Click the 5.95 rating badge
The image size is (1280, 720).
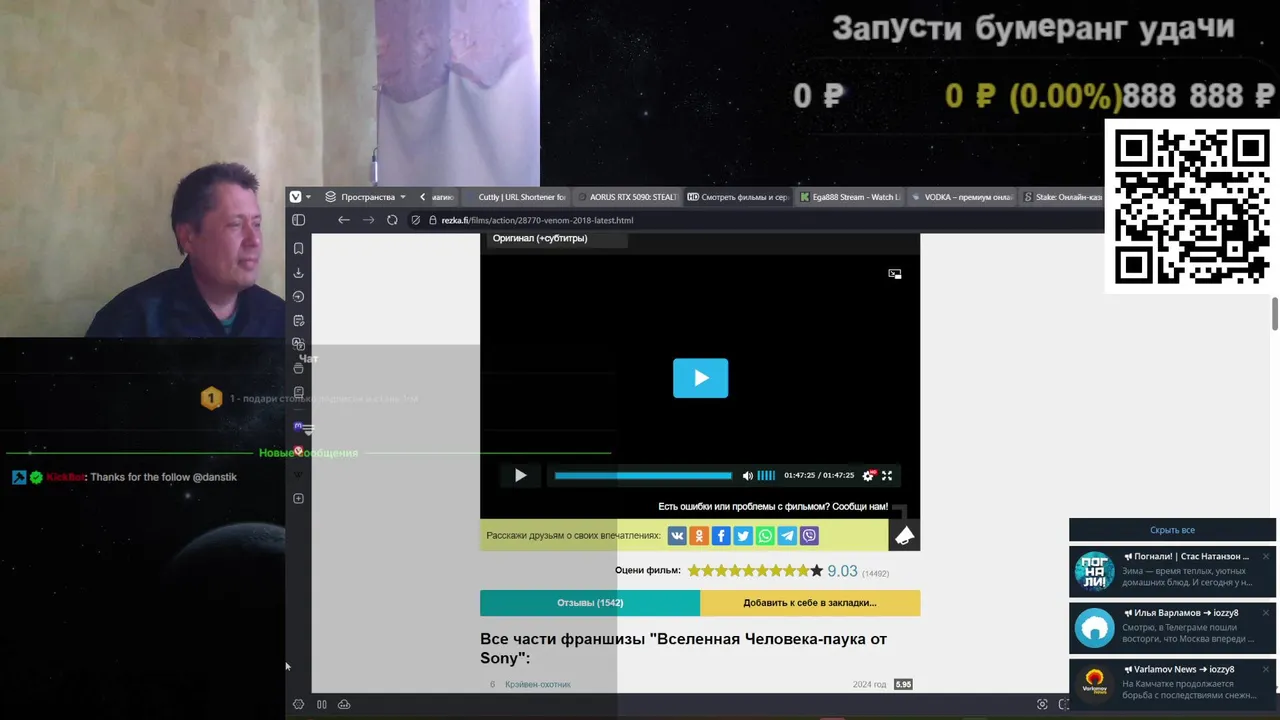coord(903,685)
